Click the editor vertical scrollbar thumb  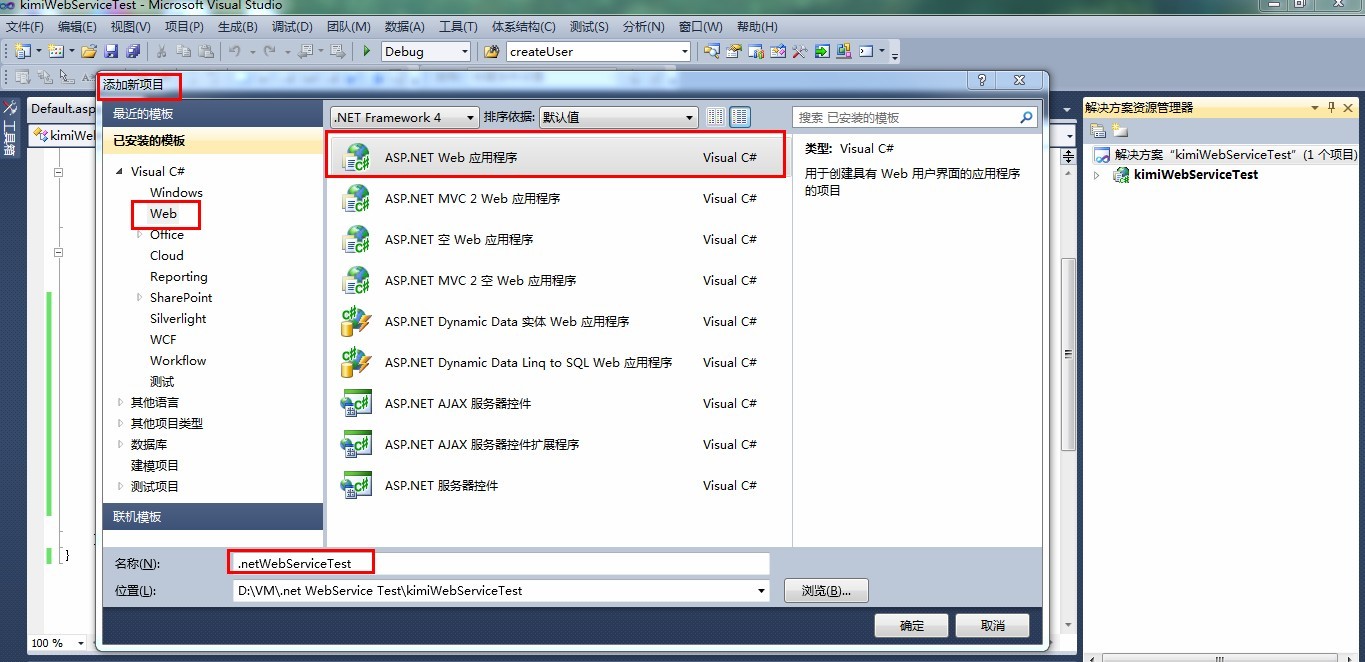pyautogui.click(x=1069, y=354)
